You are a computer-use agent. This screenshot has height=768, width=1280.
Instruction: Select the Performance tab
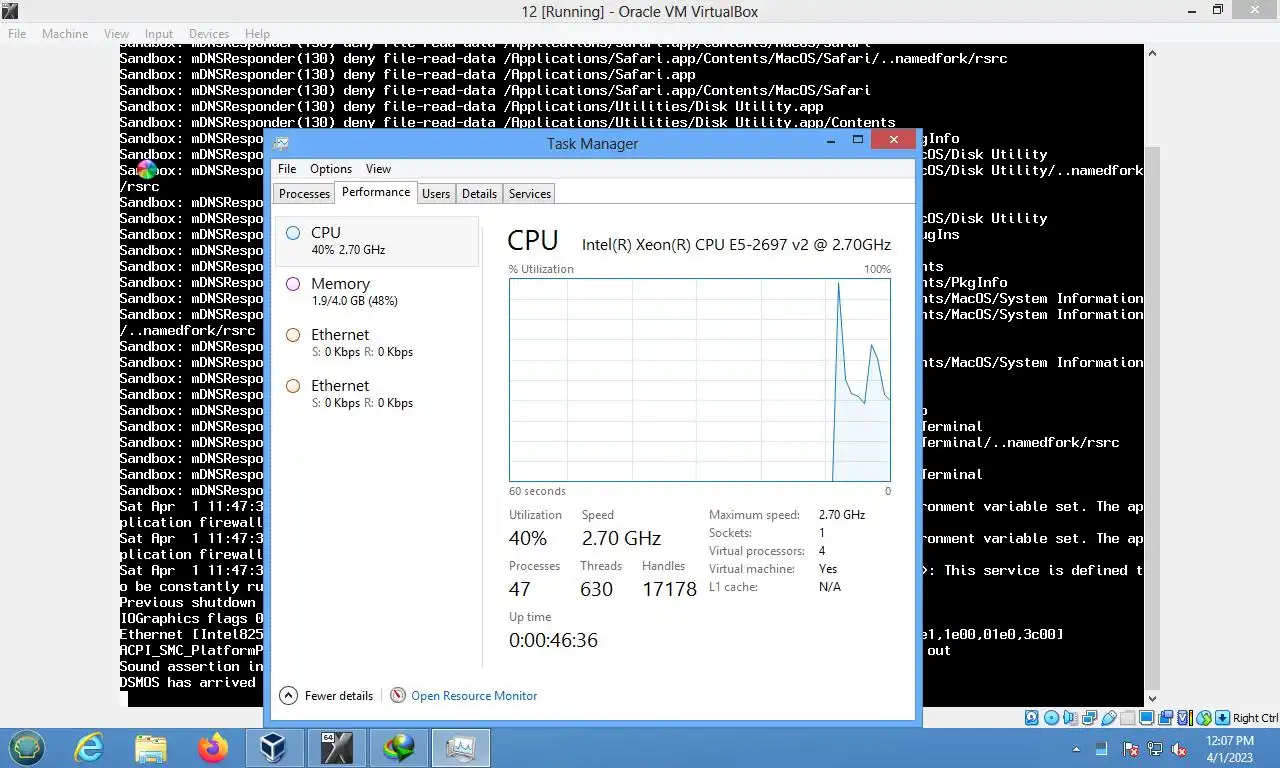pos(376,192)
